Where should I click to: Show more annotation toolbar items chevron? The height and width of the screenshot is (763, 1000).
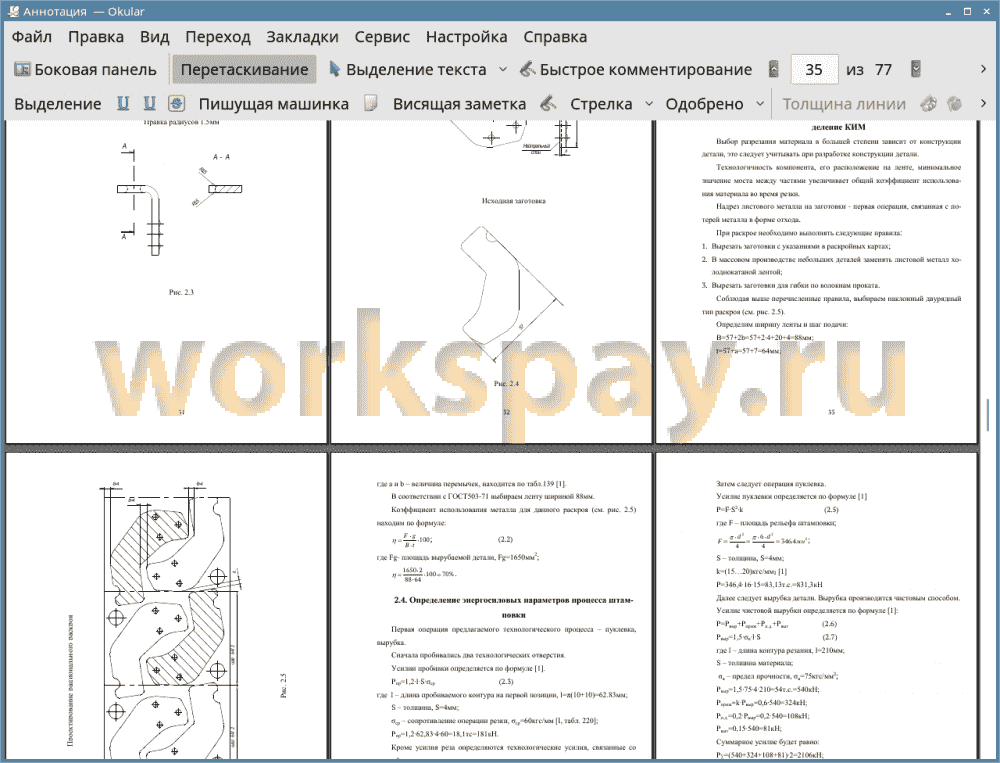983,104
